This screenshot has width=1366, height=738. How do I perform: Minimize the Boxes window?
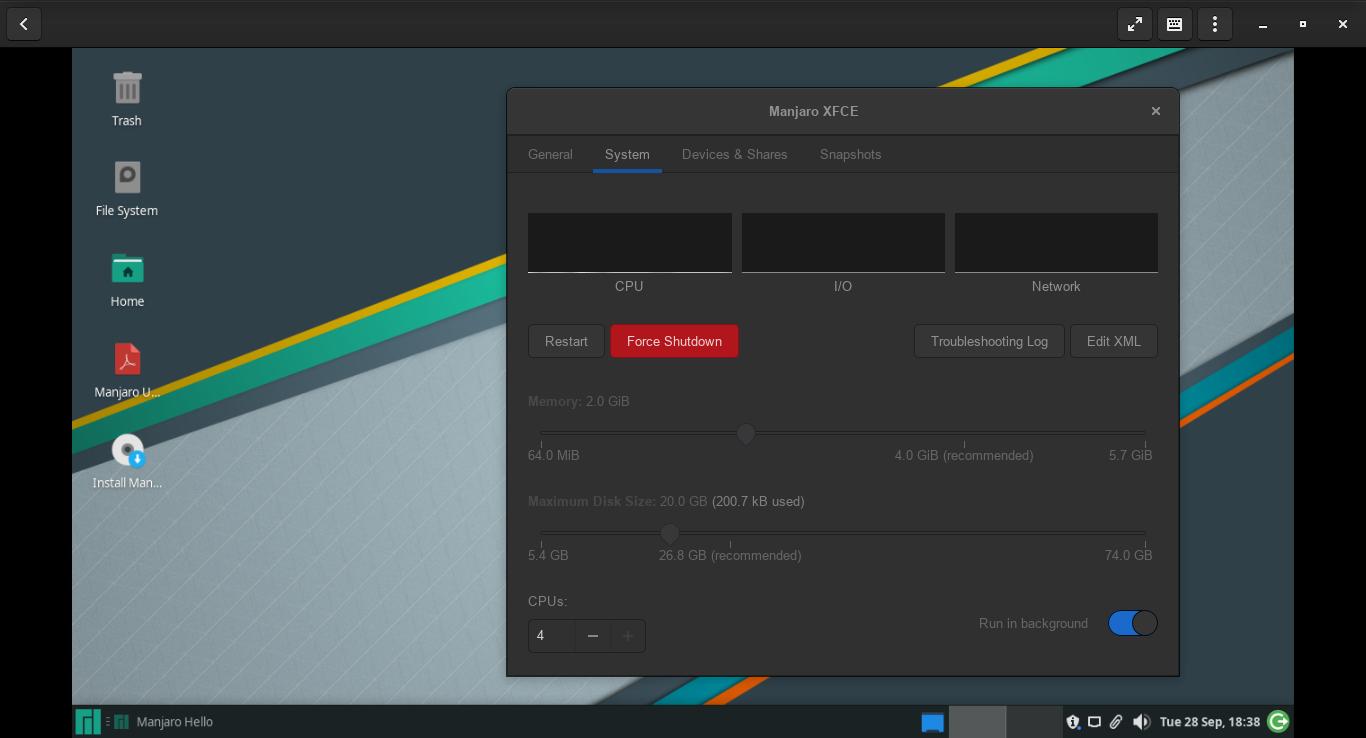(1263, 24)
